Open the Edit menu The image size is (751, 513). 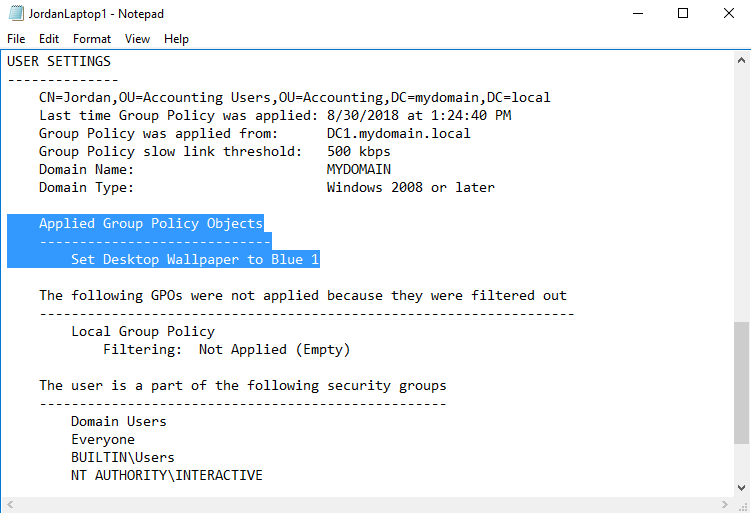pos(49,39)
